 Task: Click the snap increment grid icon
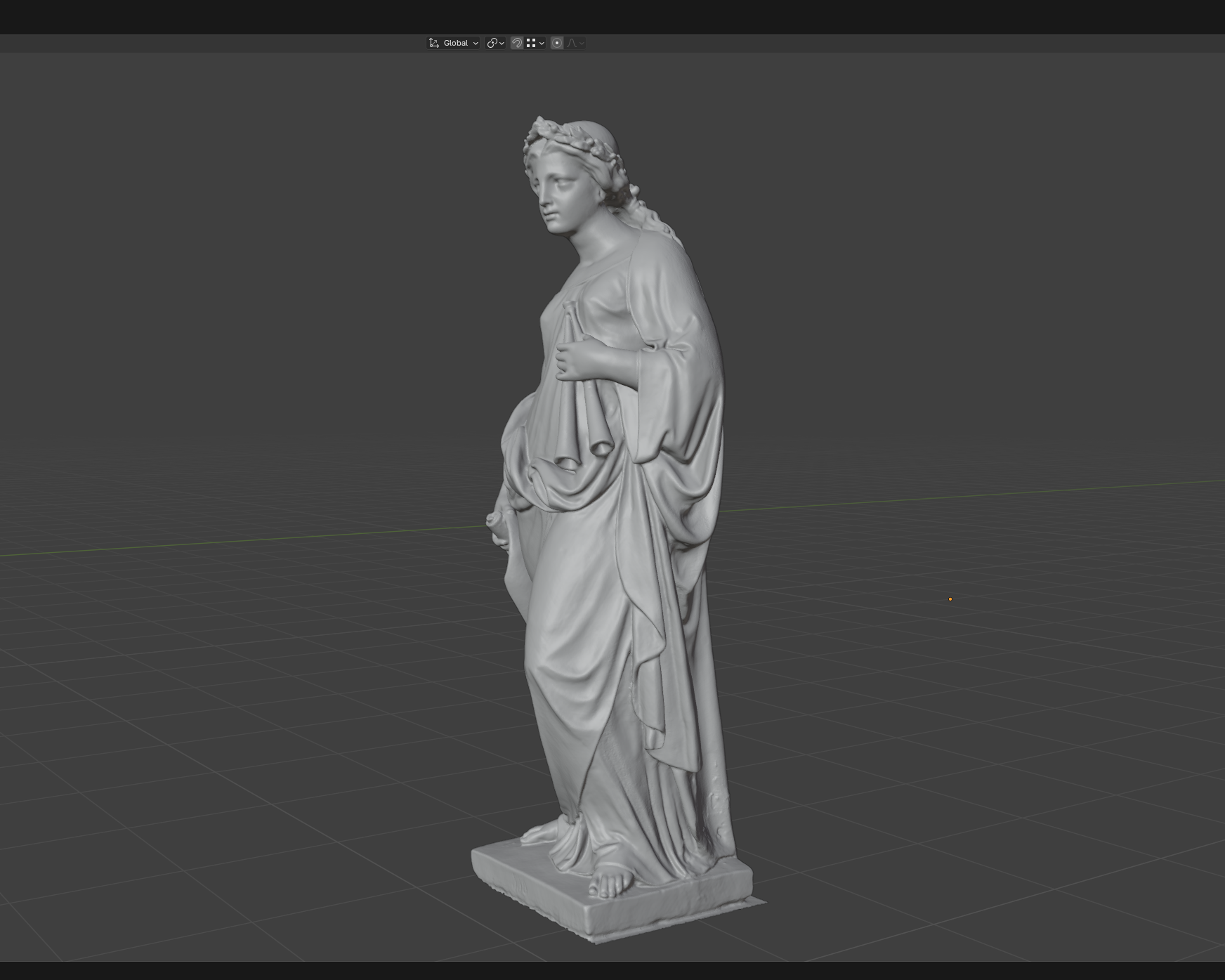[x=531, y=43]
